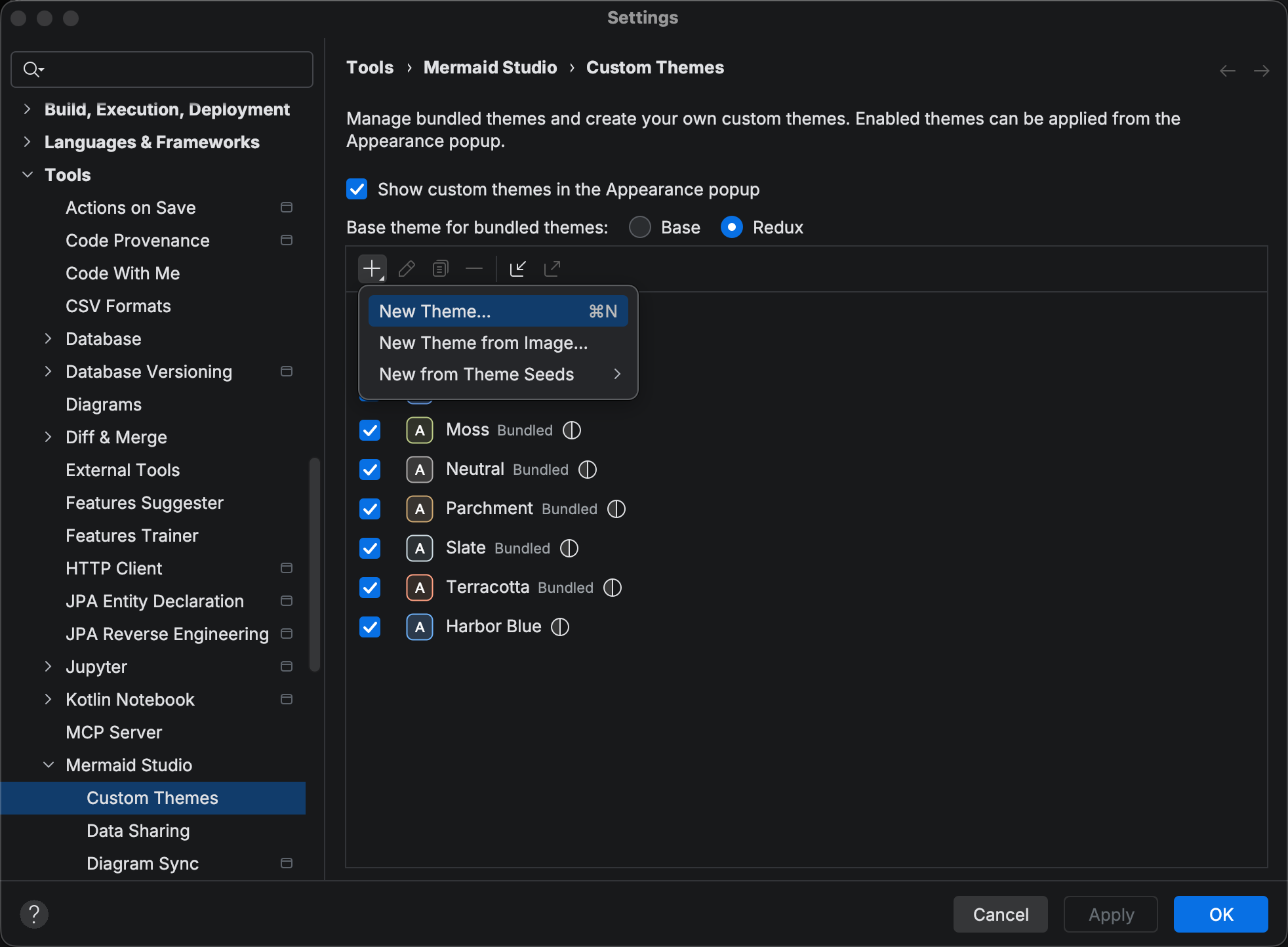Click the back navigation arrow
This screenshot has height=947, width=1288.
[1228, 70]
